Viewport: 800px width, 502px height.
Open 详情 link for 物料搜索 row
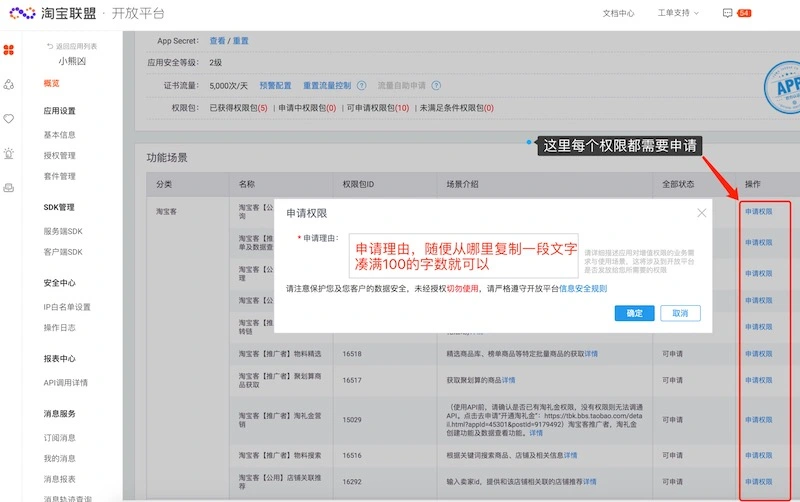(x=570, y=455)
